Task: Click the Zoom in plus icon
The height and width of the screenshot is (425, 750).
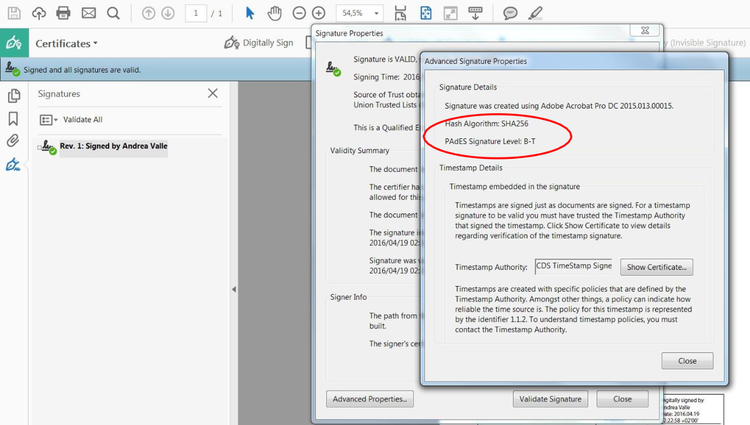Action: (319, 13)
